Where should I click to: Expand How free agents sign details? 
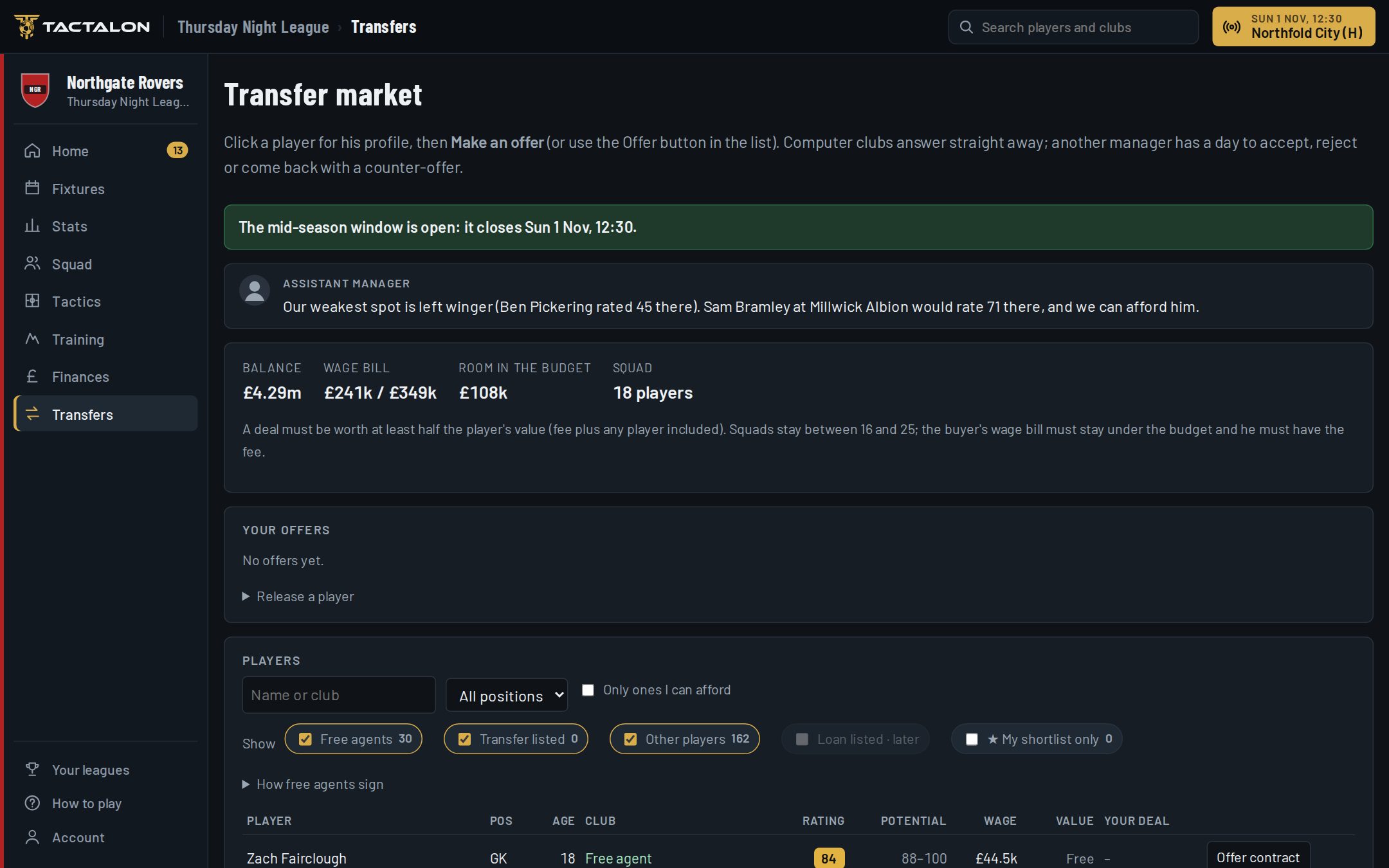click(313, 784)
